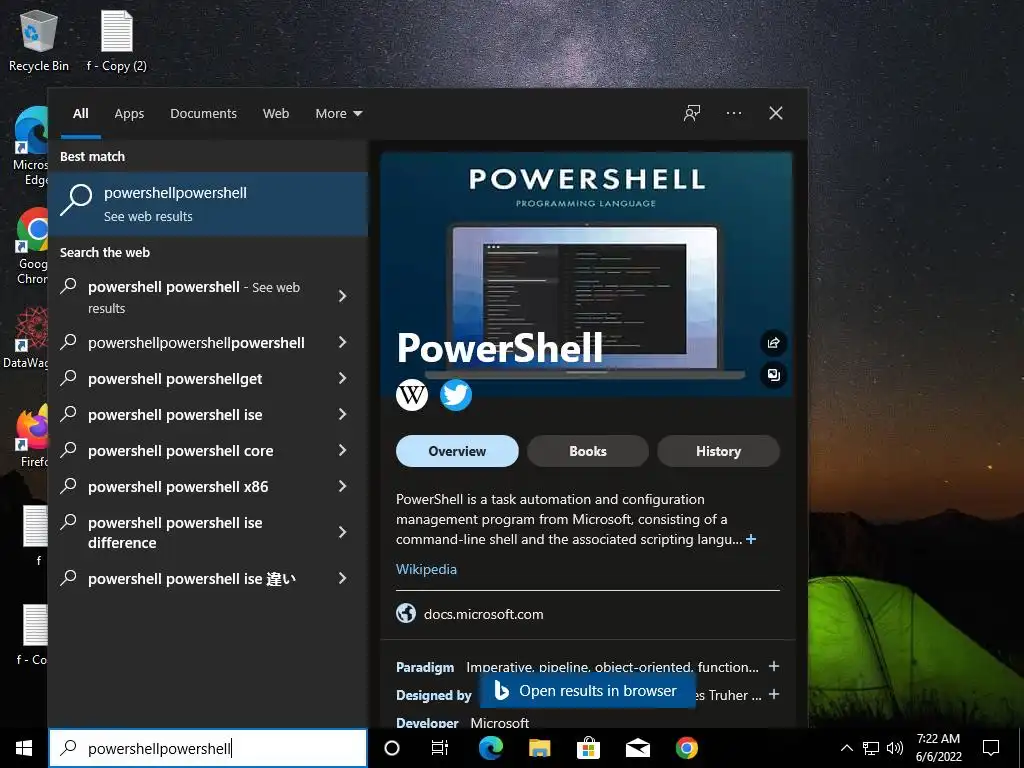Select the DataWag desktop shortcut
This screenshot has width=1024, height=768.
(26, 338)
